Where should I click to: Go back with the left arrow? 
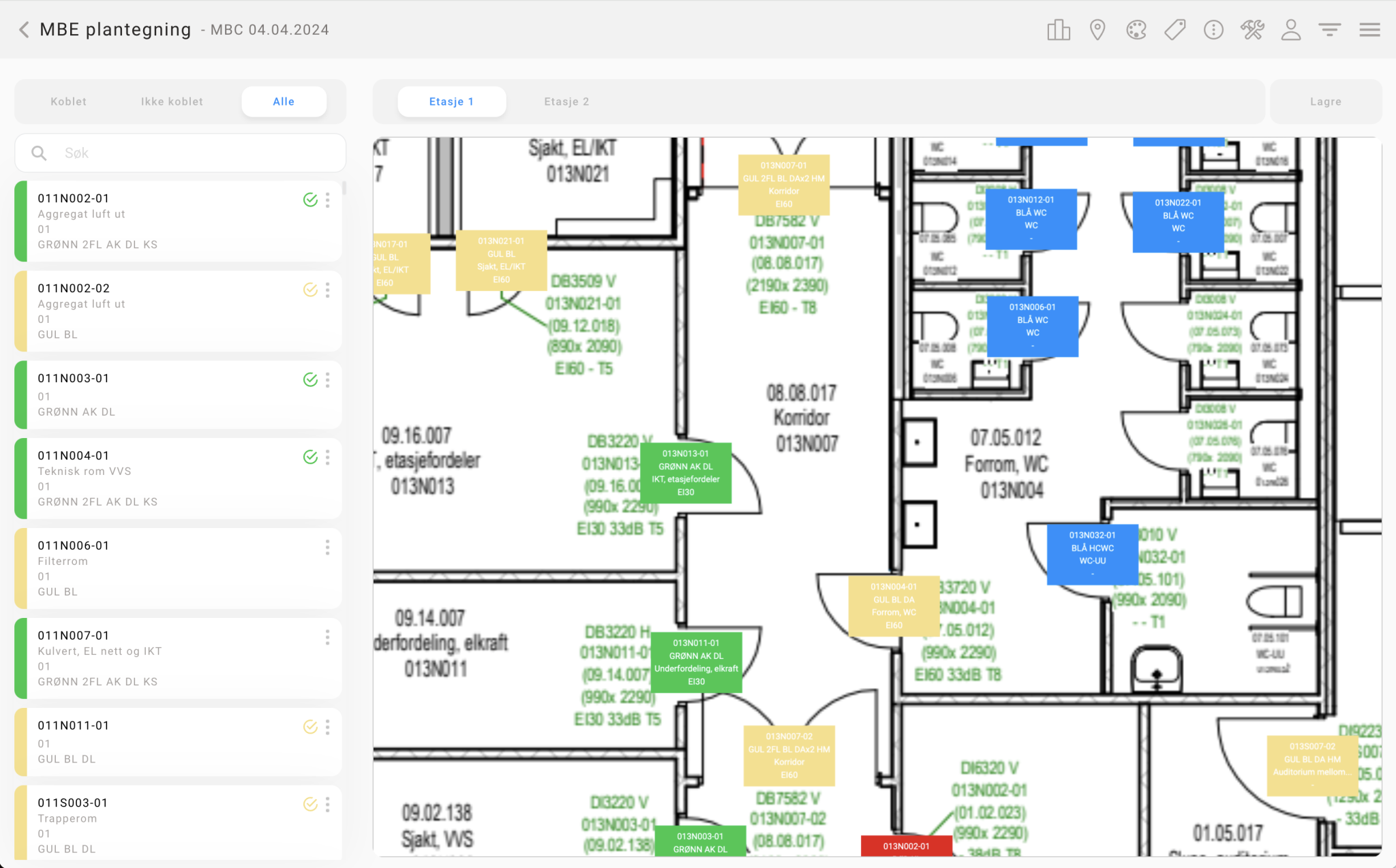[24, 30]
